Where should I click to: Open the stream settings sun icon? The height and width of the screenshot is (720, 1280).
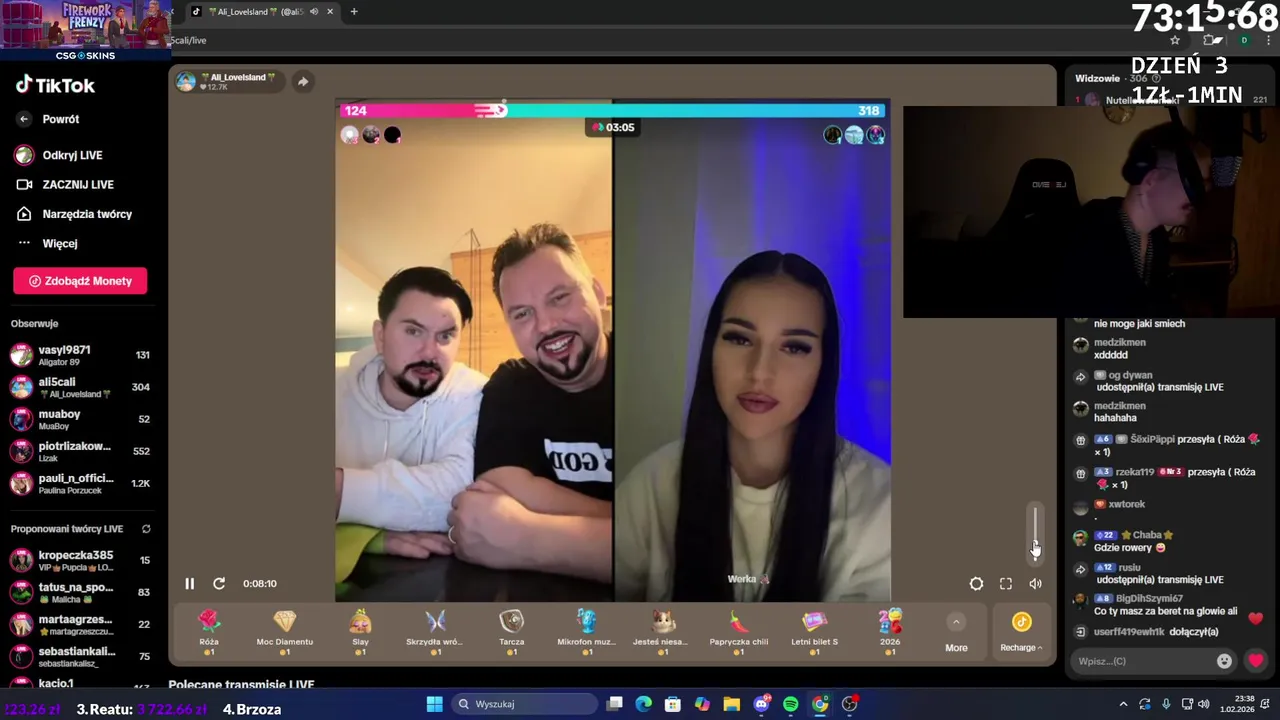976,584
